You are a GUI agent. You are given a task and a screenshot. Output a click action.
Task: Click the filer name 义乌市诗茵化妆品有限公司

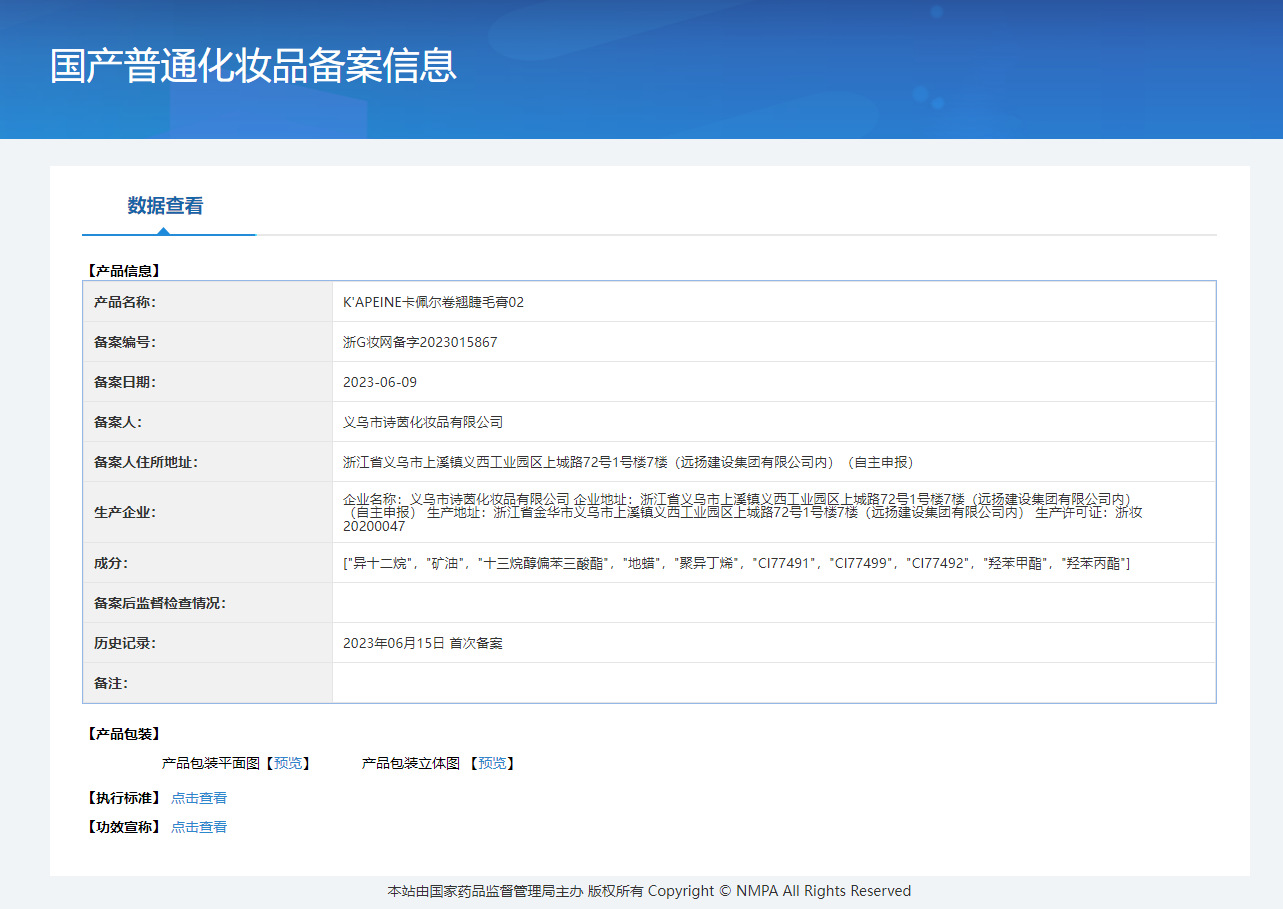point(423,422)
